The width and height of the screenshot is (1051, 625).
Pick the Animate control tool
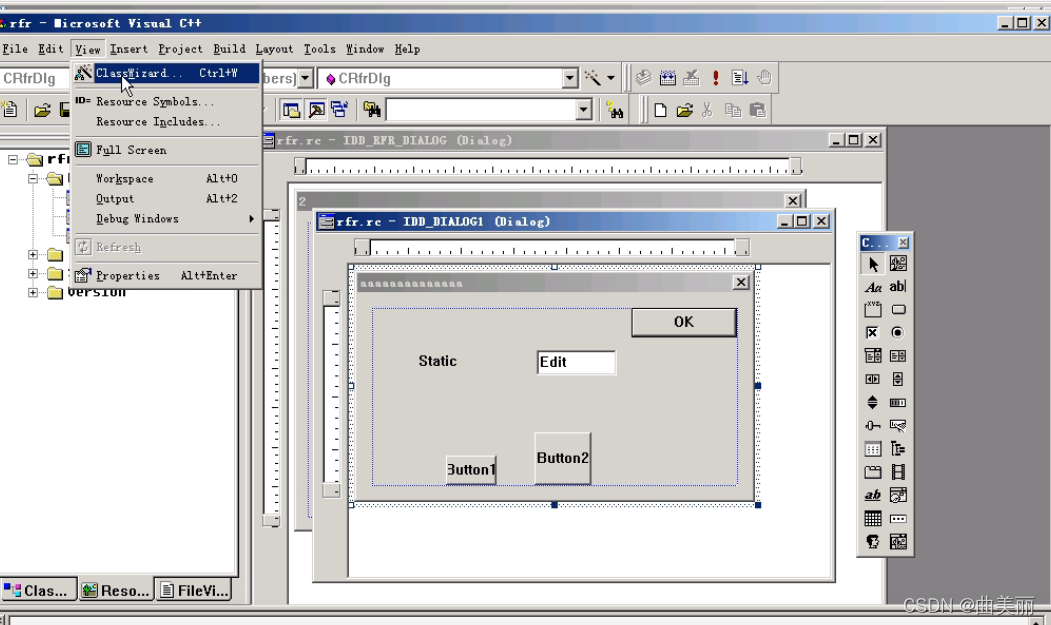coord(898,472)
